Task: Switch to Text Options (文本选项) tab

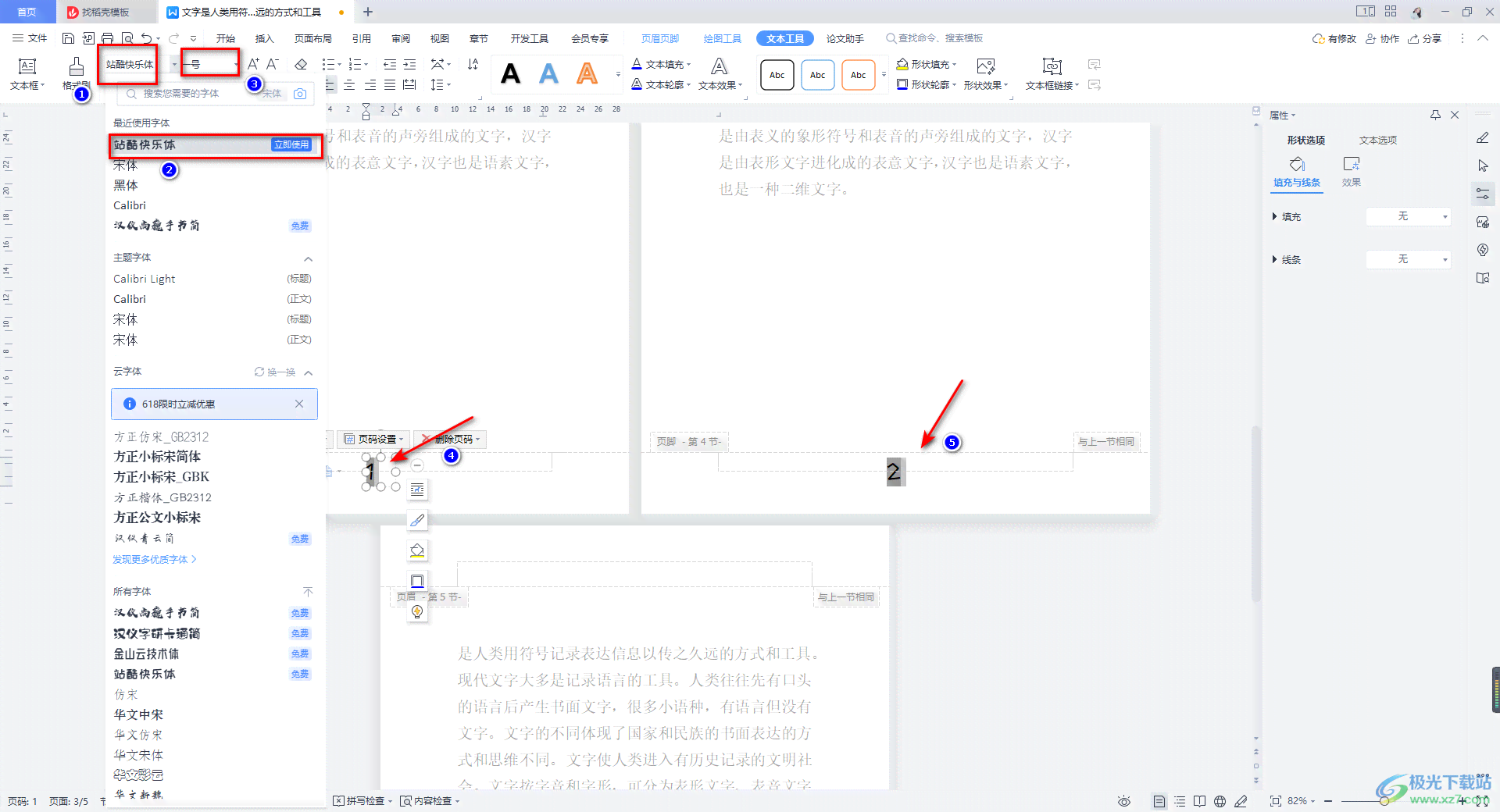Action: (x=1378, y=141)
